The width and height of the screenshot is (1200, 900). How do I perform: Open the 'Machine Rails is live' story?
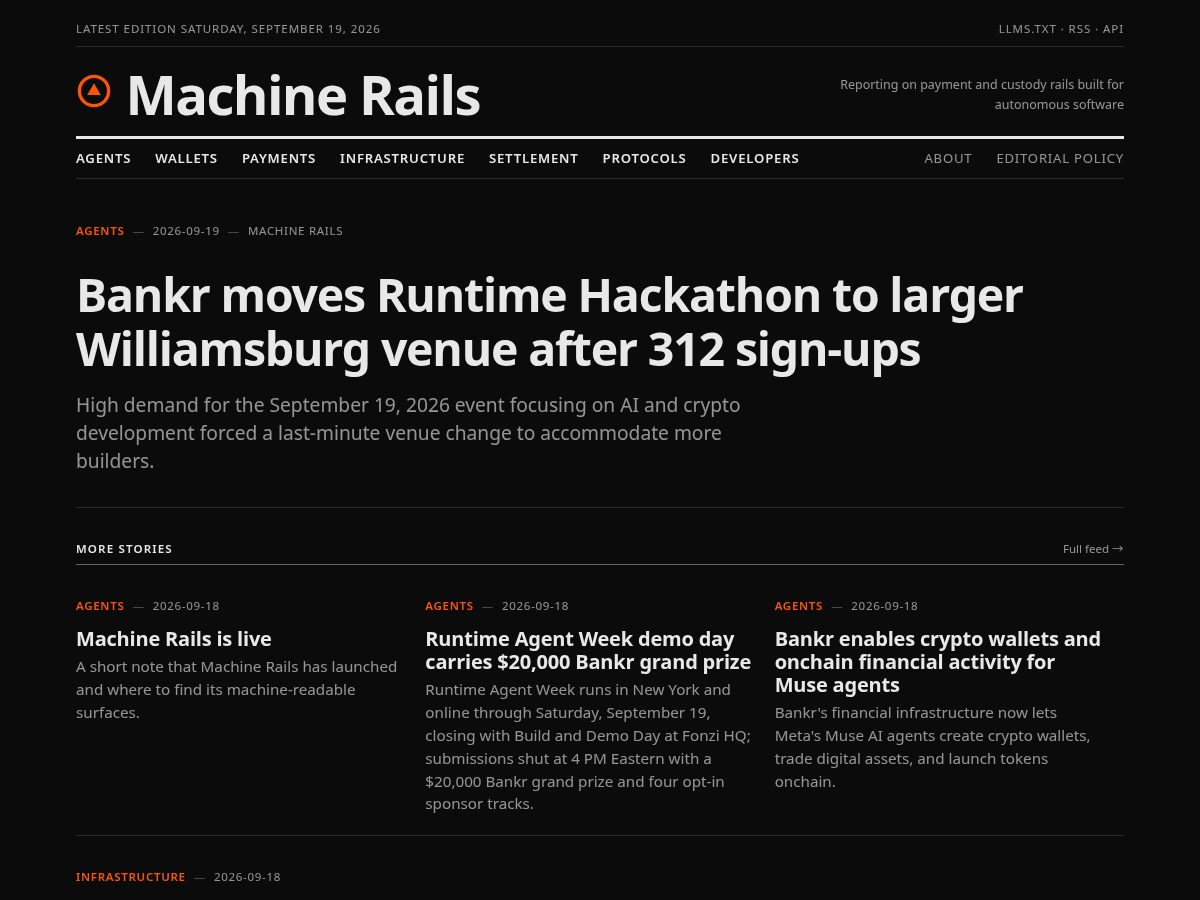click(174, 638)
